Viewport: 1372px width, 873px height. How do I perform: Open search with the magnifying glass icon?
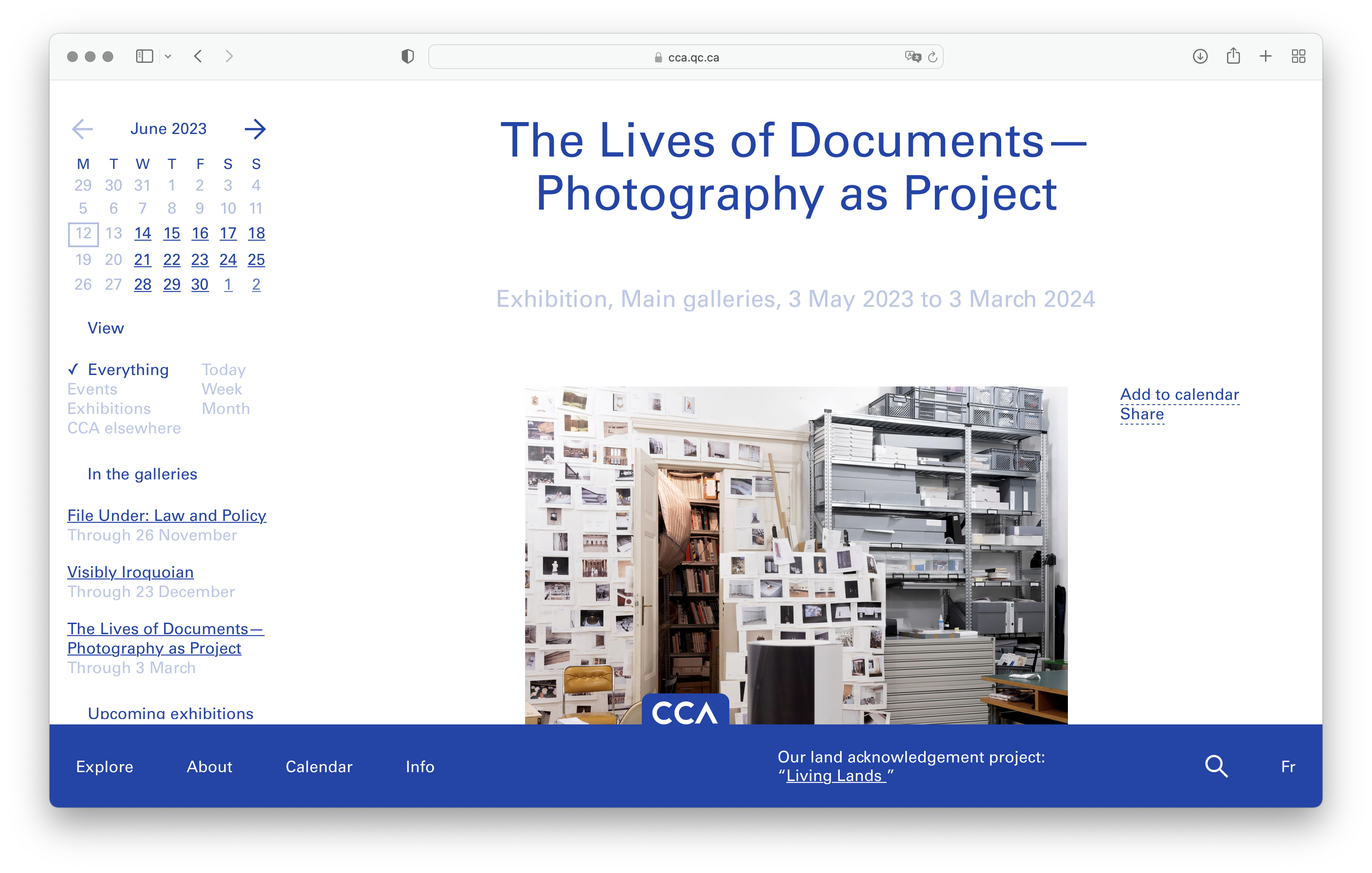point(1216,766)
